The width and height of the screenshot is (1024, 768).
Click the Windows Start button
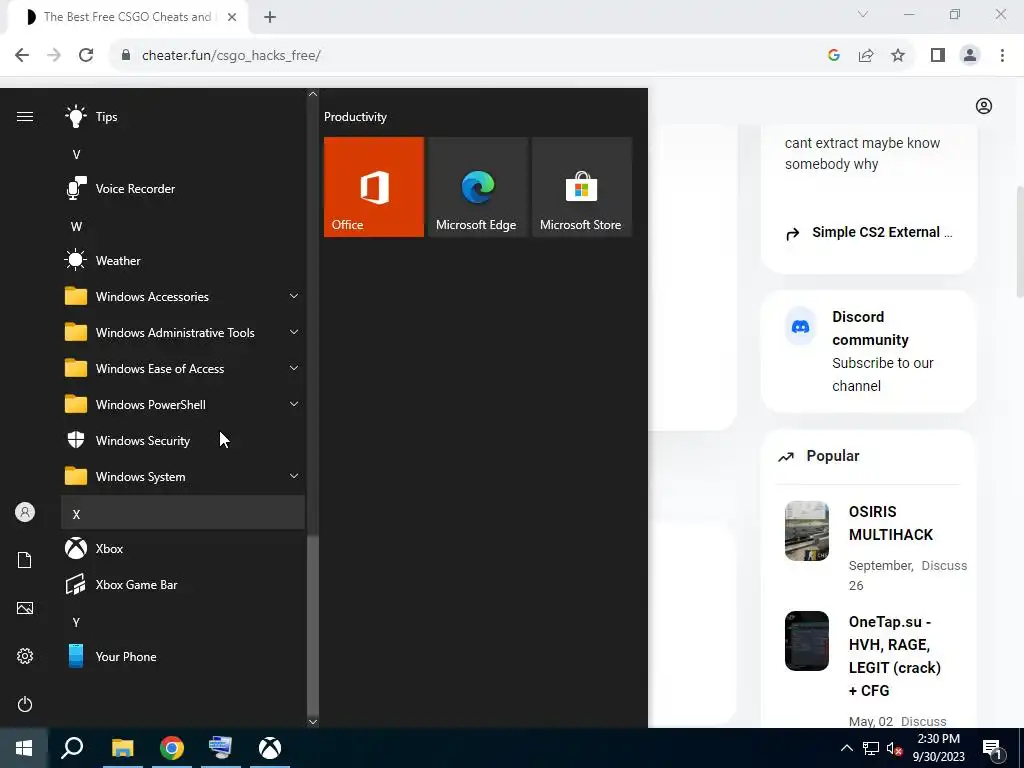pyautogui.click(x=24, y=748)
